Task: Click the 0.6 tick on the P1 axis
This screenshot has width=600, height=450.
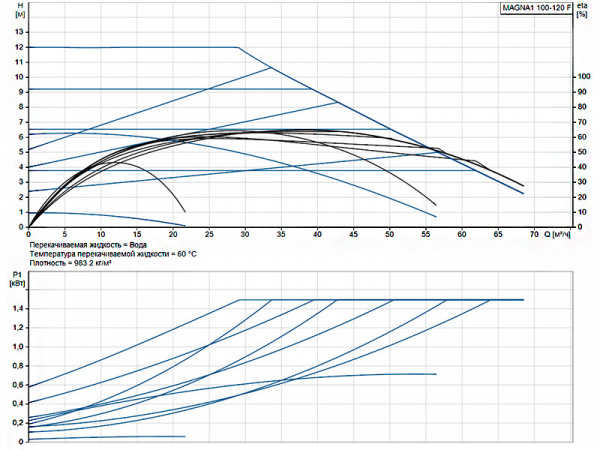Action: 16,385
